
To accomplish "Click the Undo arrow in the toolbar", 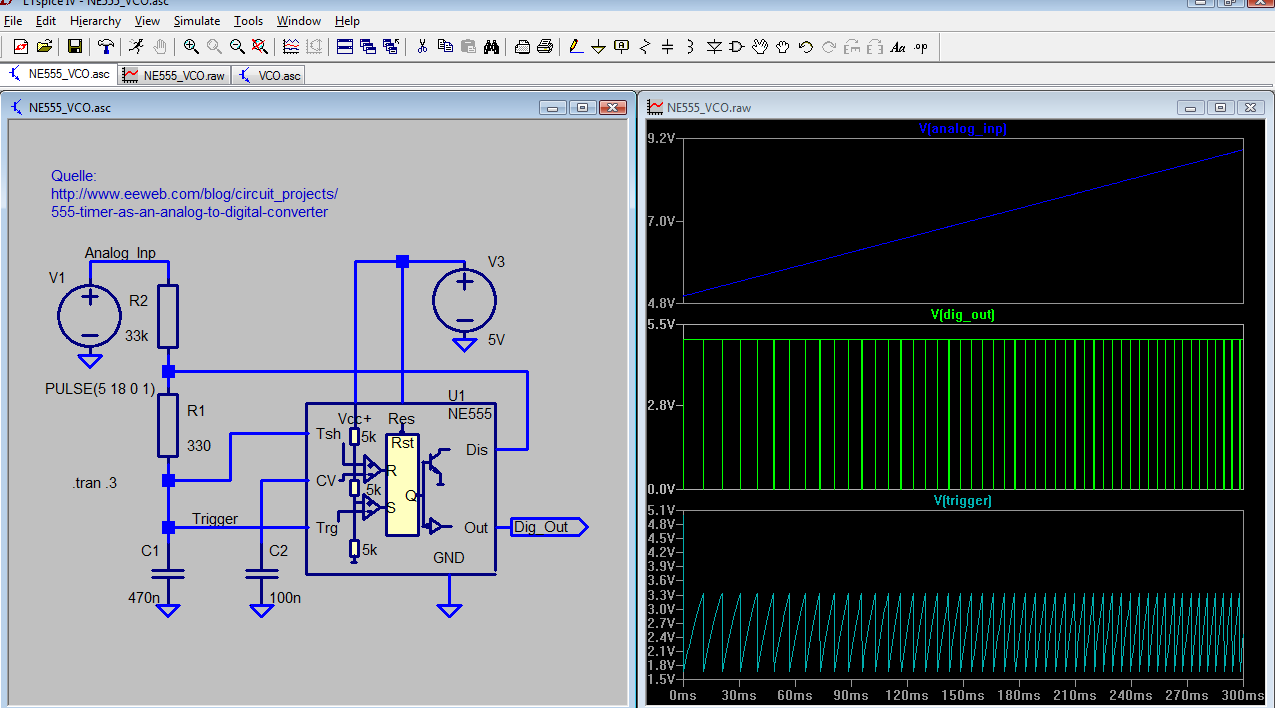I will click(x=805, y=46).
